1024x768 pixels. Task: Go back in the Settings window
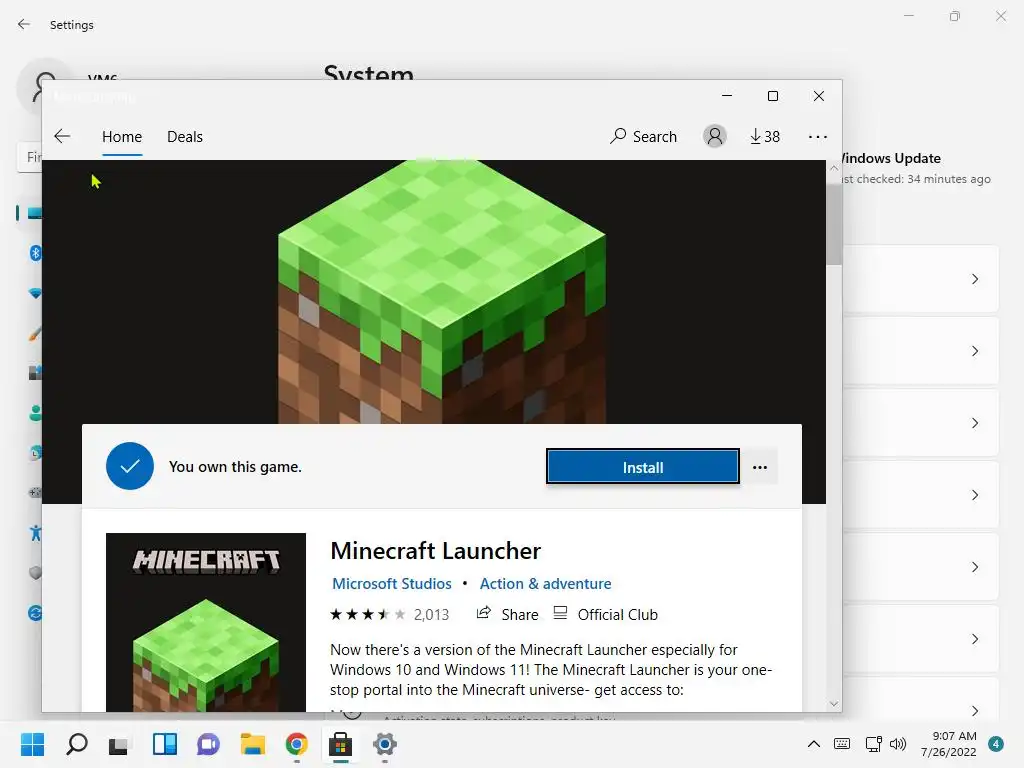click(x=24, y=24)
